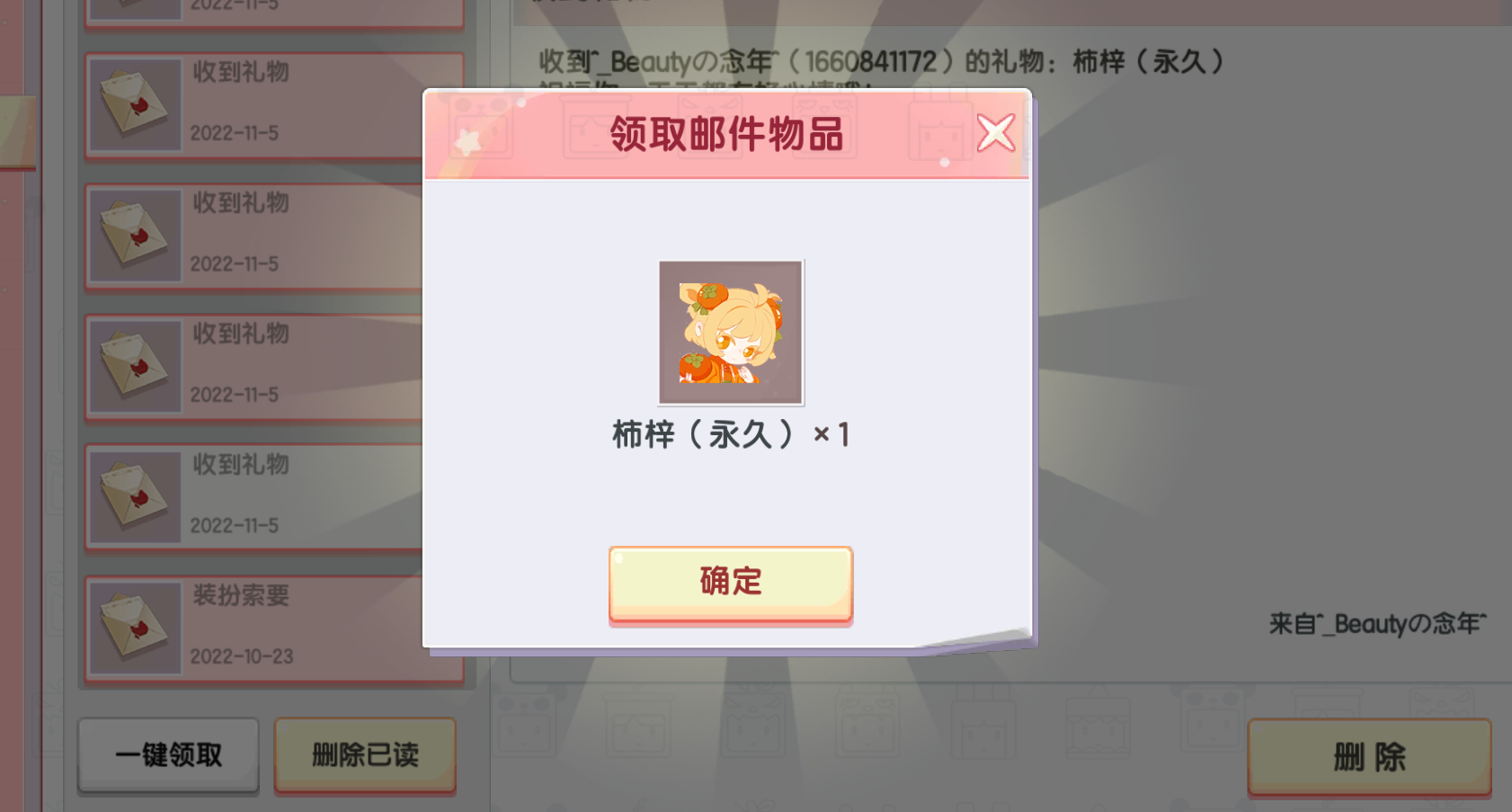Click envelope icon of first full 收到礼物 mail
Image resolution: width=1512 pixels, height=812 pixels.
pos(135,105)
